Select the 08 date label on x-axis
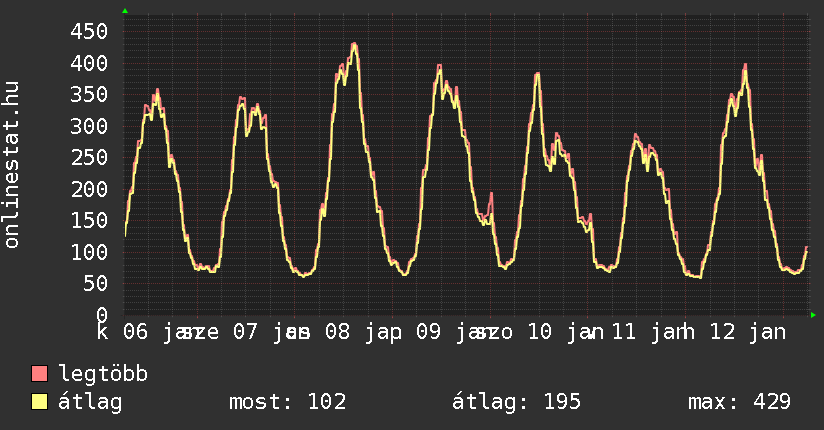 pos(337,331)
